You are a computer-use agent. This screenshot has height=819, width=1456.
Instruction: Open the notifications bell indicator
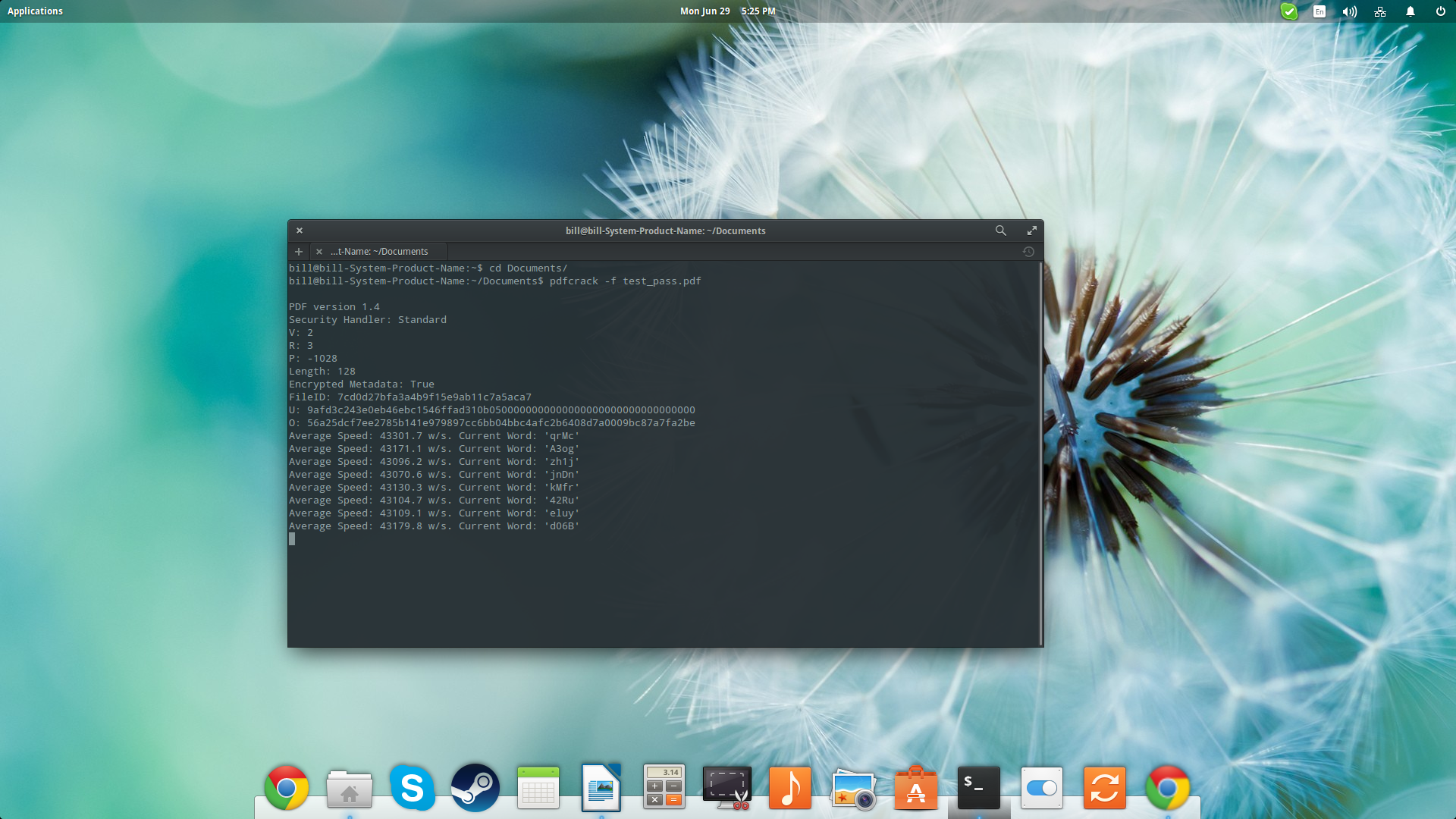(x=1410, y=11)
